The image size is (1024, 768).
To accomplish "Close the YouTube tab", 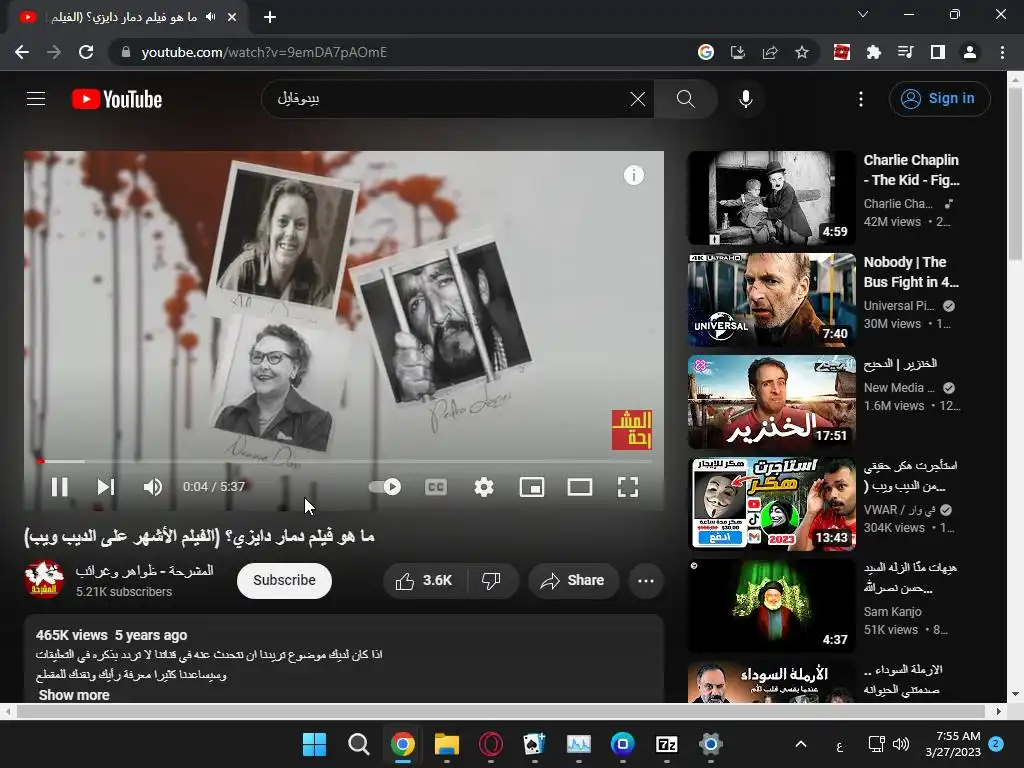I will pos(232,17).
